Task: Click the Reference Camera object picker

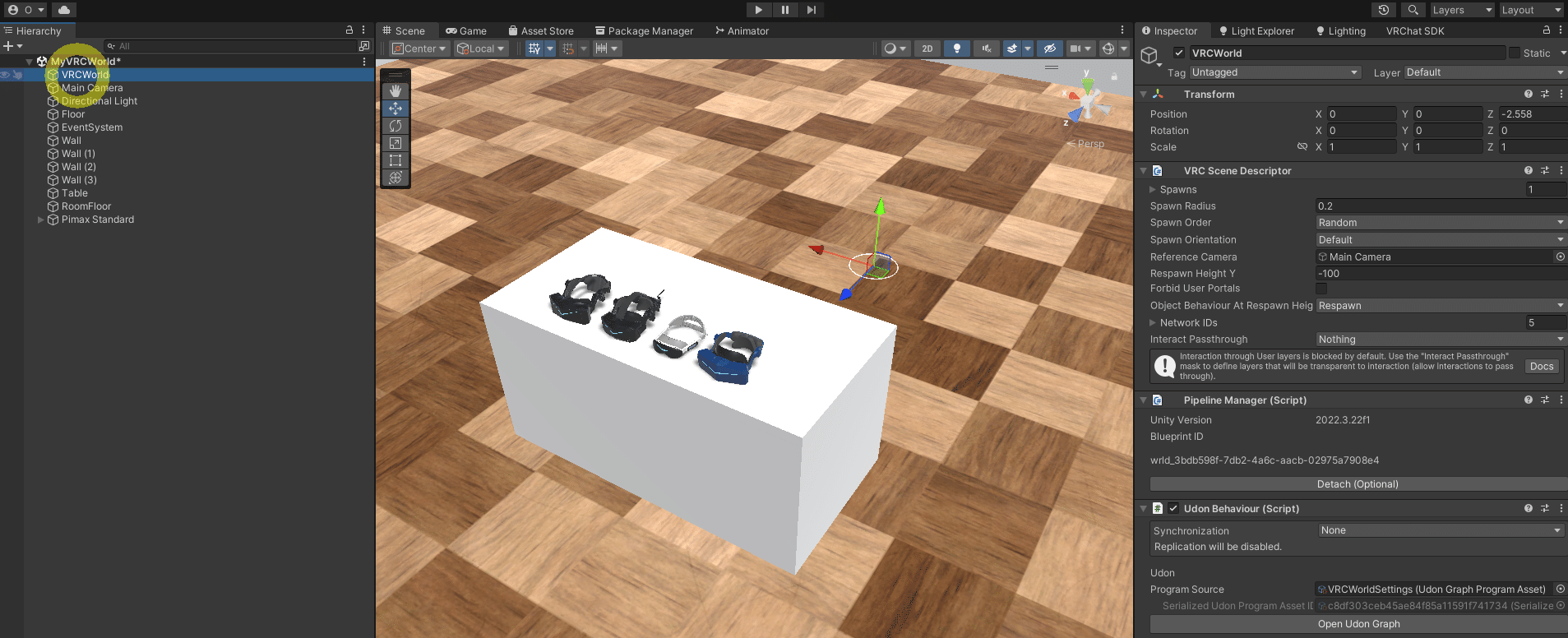Action: pyautogui.click(x=1560, y=257)
